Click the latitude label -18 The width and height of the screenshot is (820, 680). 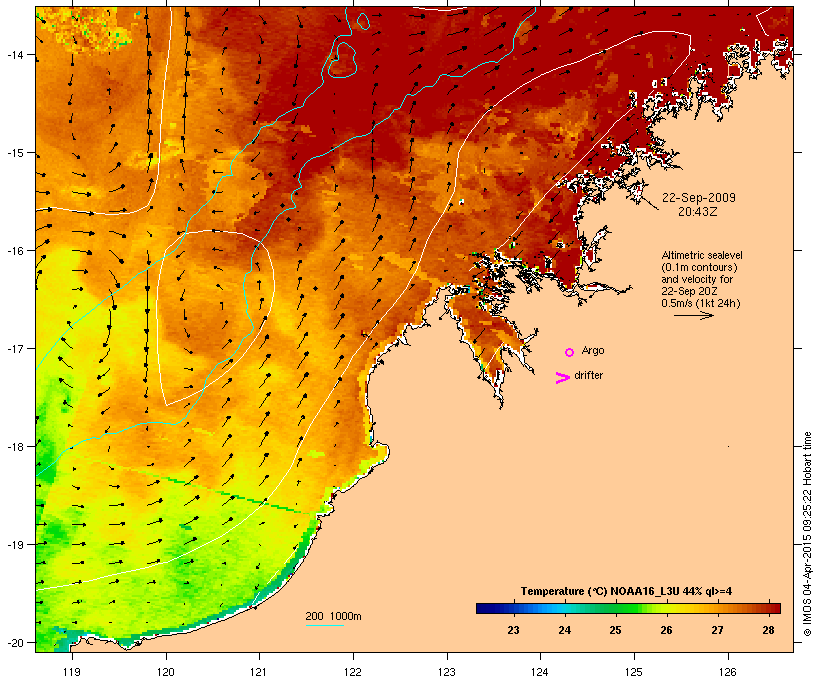pos(14,446)
